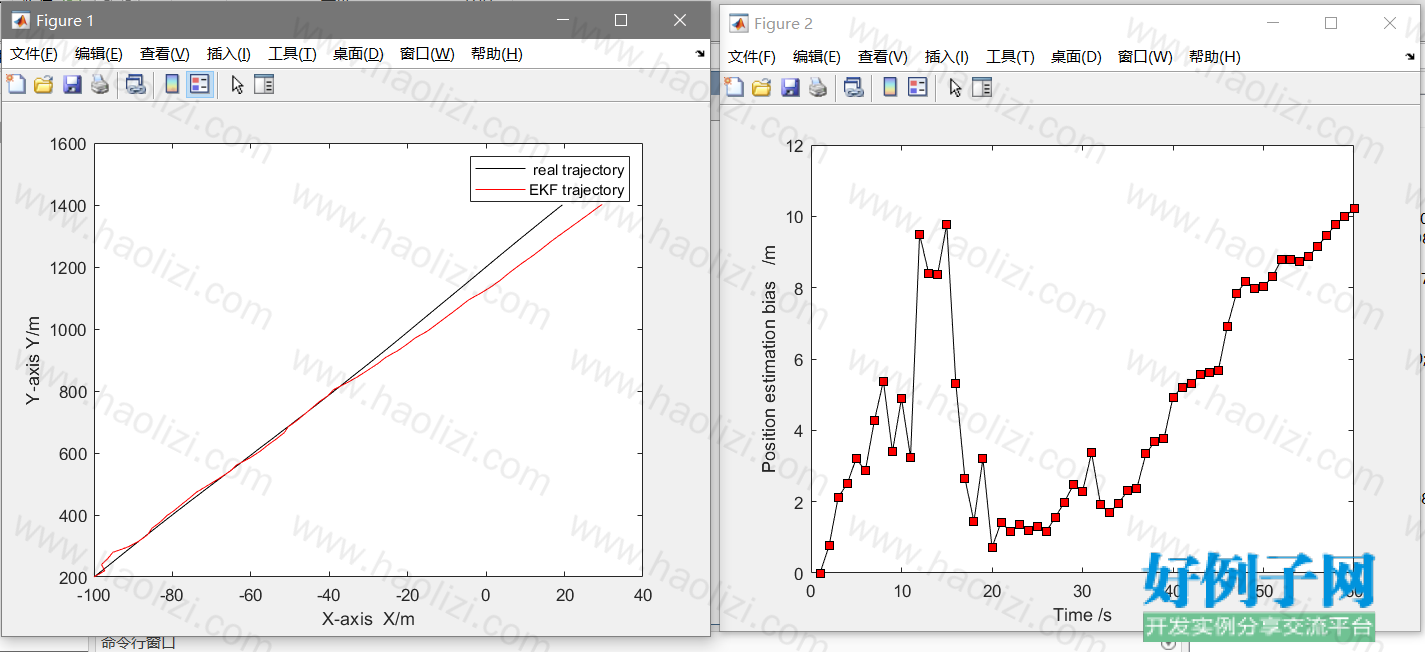Insert colorbar using Figure 2 toolbar icon
The height and width of the screenshot is (652, 1425).
890,87
